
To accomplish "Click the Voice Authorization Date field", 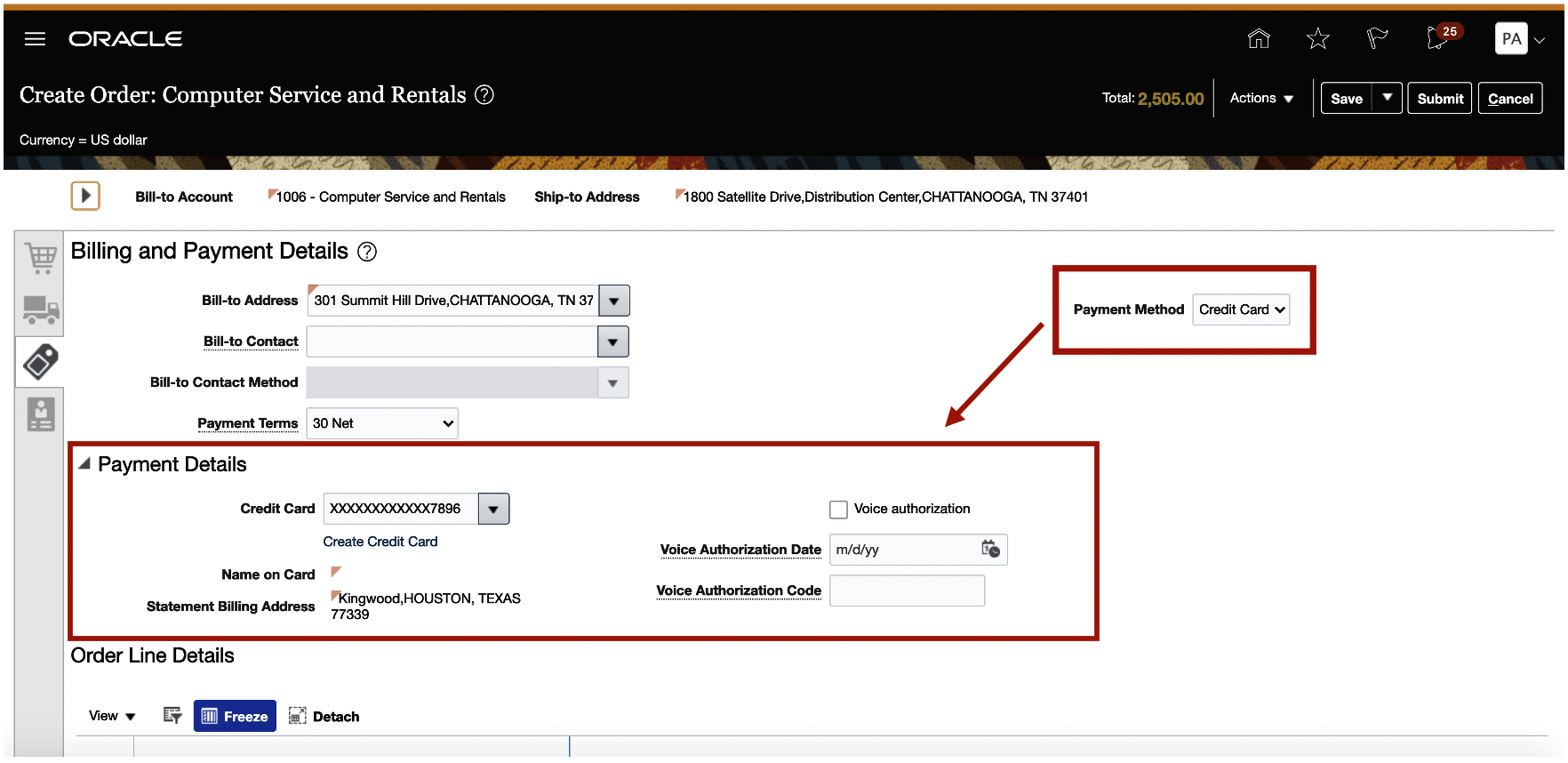I will click(x=918, y=550).
